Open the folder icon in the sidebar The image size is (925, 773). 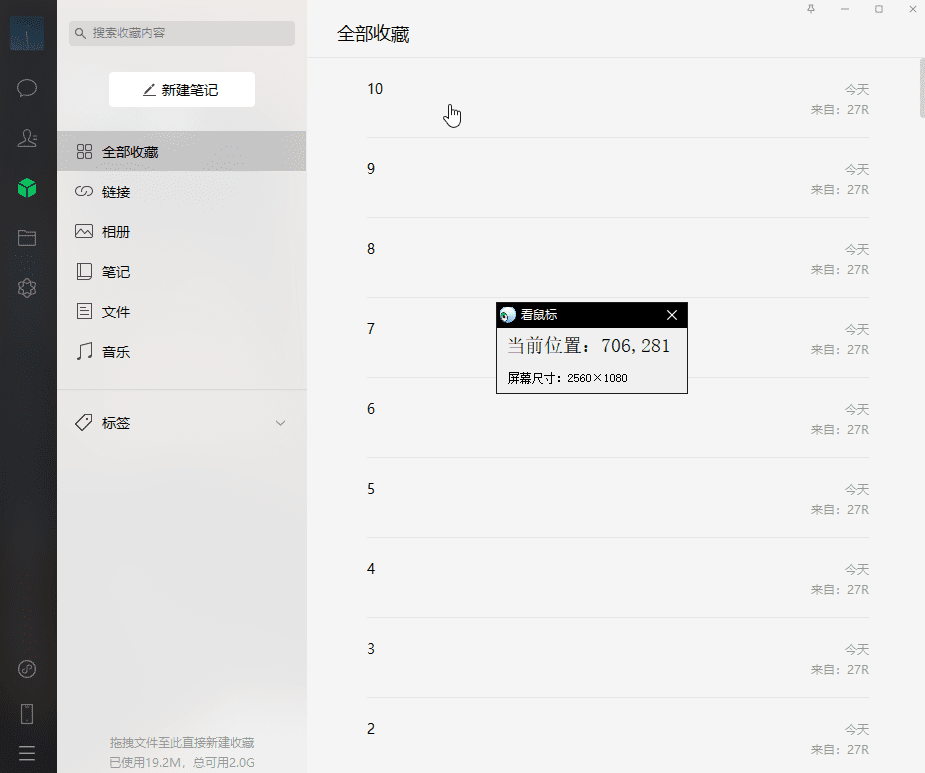coord(27,238)
